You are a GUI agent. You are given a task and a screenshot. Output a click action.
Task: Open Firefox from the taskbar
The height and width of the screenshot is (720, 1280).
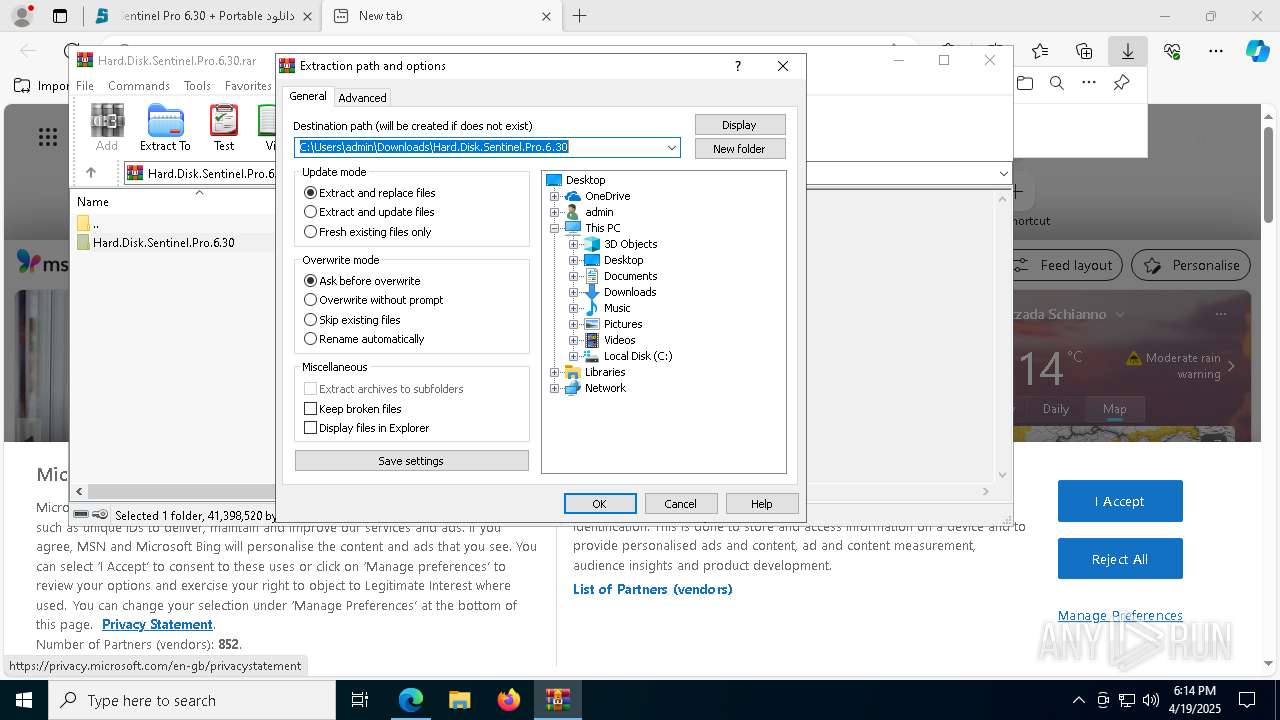click(x=509, y=700)
